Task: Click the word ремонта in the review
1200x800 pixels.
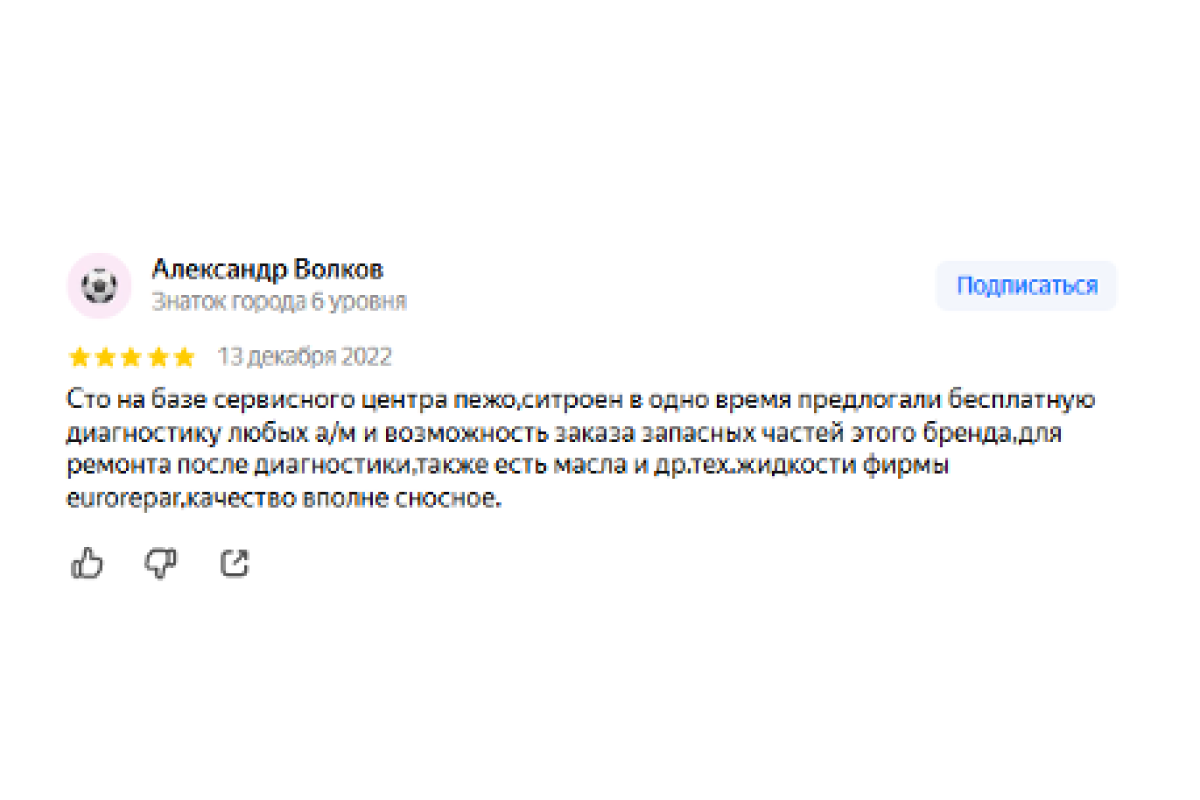Action: tap(107, 466)
